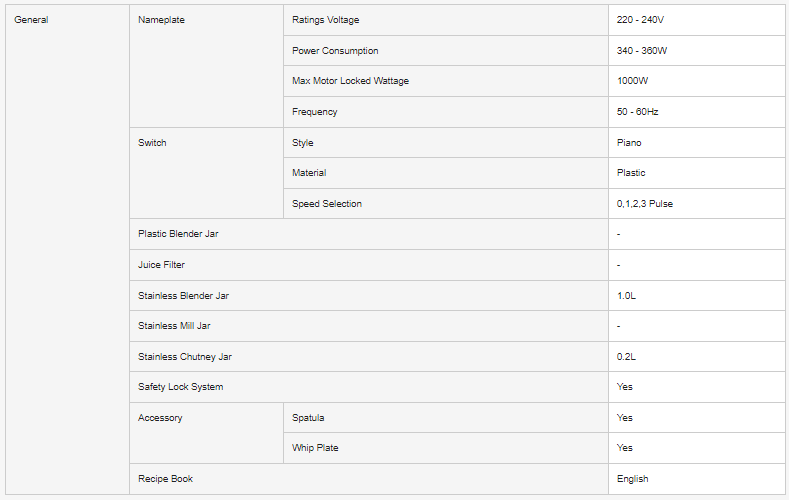The width and height of the screenshot is (789, 500).
Task: Click the Power Consumption label
Action: [x=335, y=51]
